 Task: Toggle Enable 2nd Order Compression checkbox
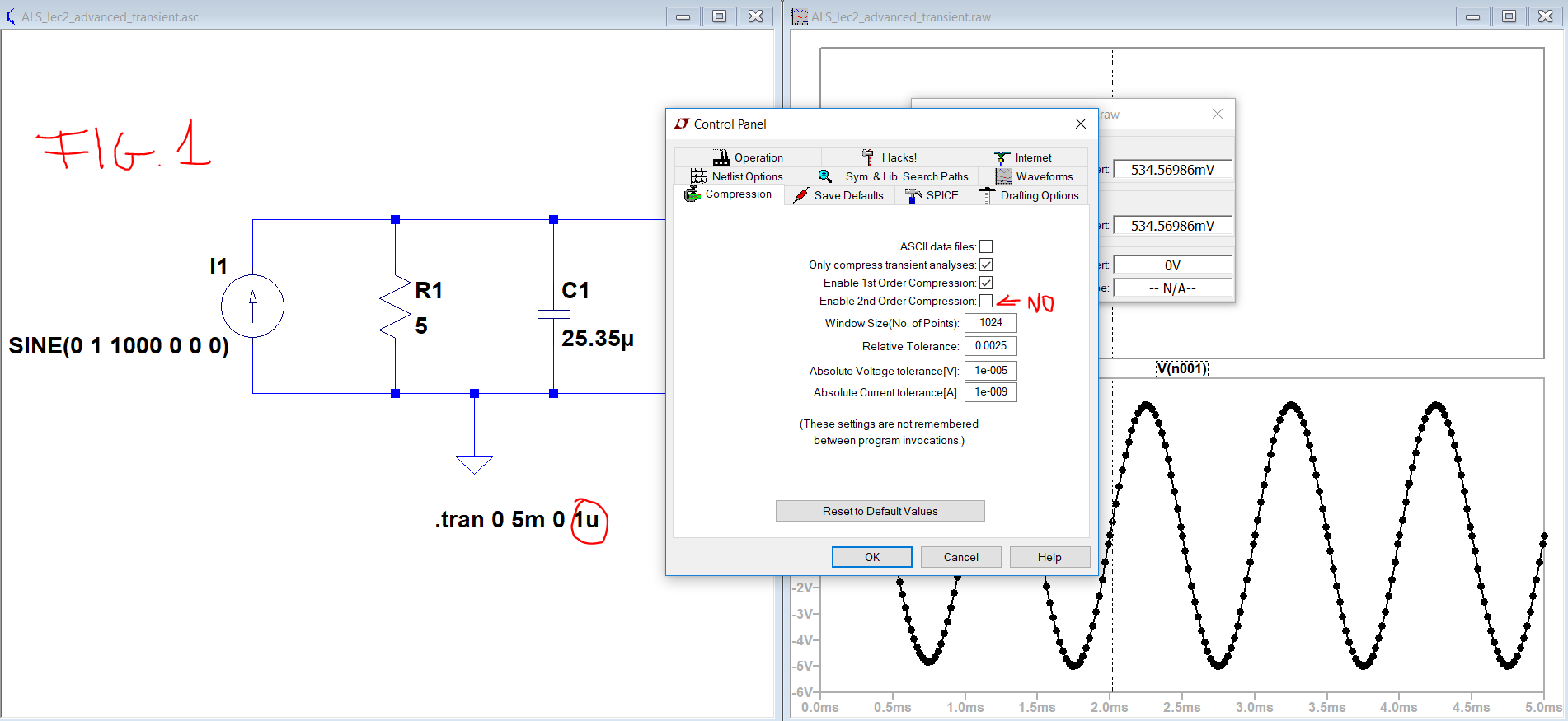986,301
